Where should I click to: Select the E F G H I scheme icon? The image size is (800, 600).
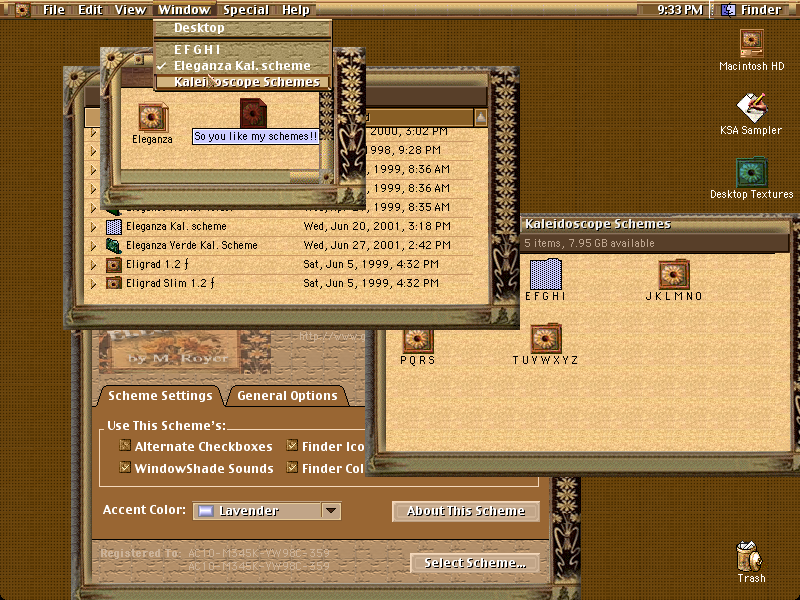click(546, 274)
